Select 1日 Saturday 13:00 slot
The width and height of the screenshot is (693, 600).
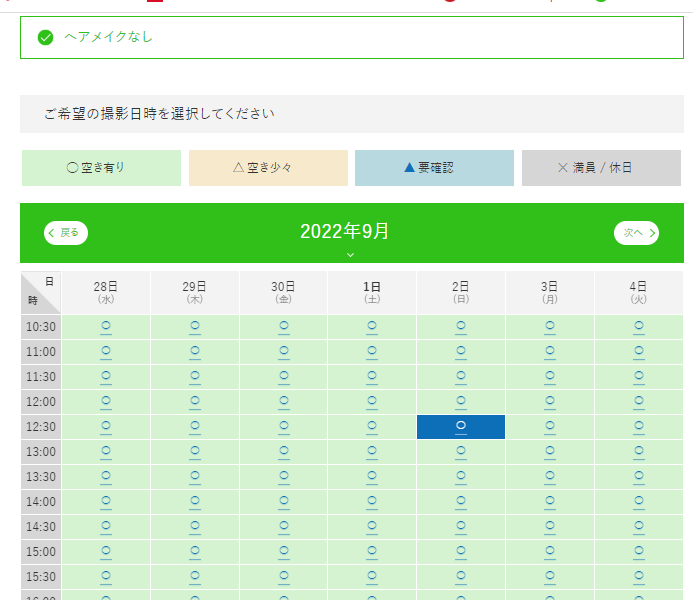coord(372,451)
